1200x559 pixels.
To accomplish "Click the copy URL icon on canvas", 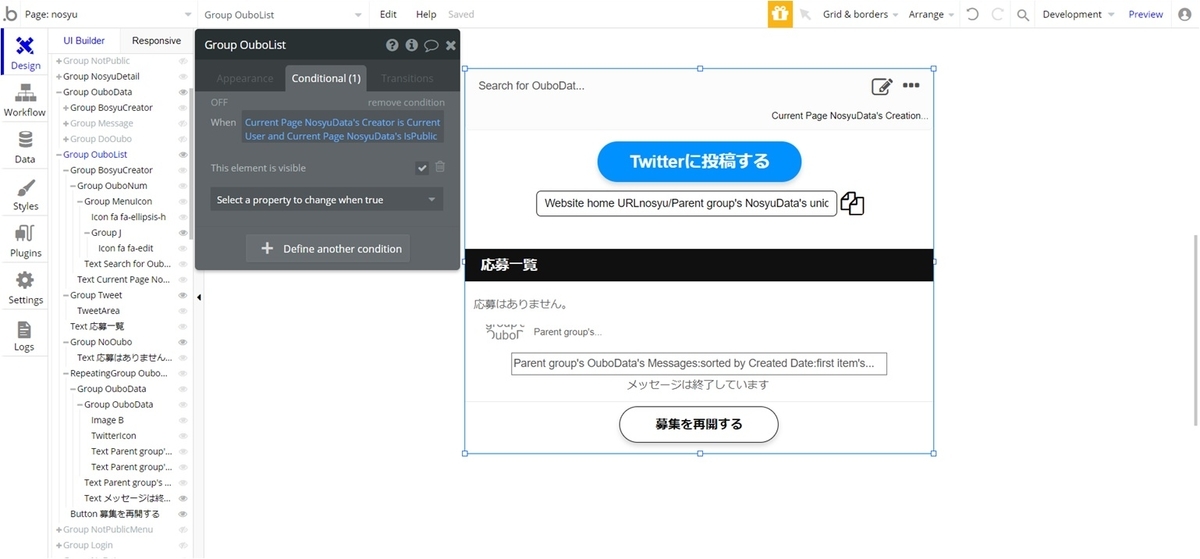I will [x=852, y=203].
